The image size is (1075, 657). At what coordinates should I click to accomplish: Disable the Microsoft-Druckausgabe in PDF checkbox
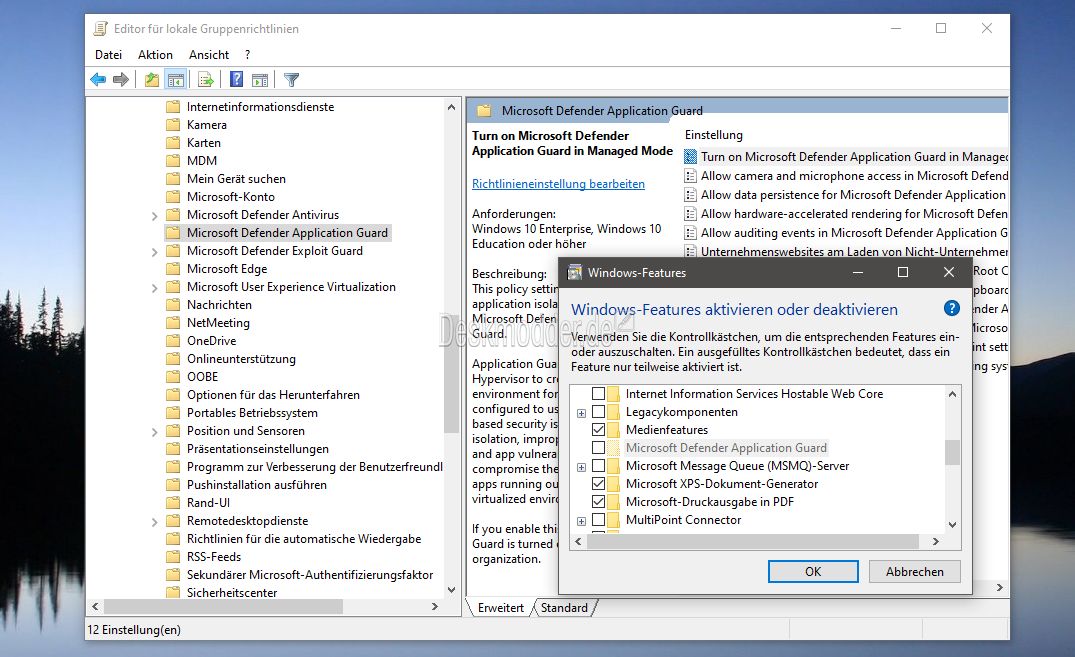tap(599, 502)
